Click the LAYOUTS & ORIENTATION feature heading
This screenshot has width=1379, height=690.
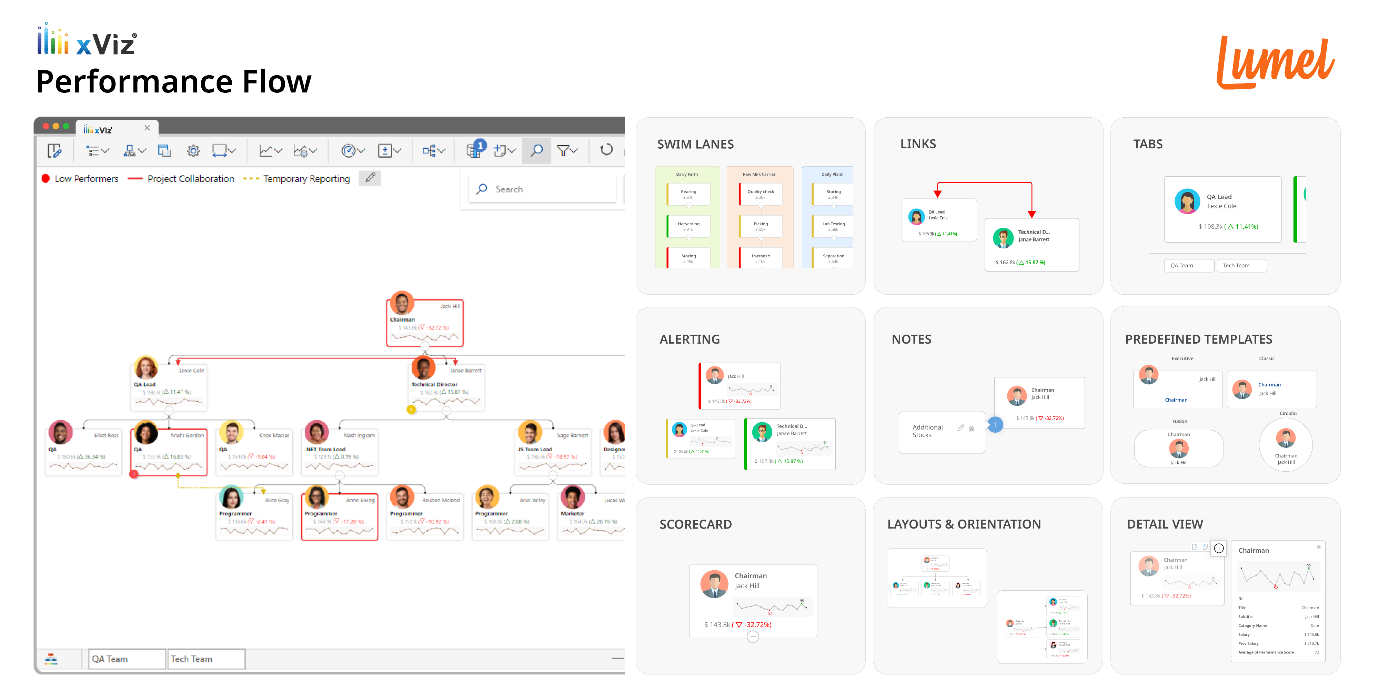[964, 524]
